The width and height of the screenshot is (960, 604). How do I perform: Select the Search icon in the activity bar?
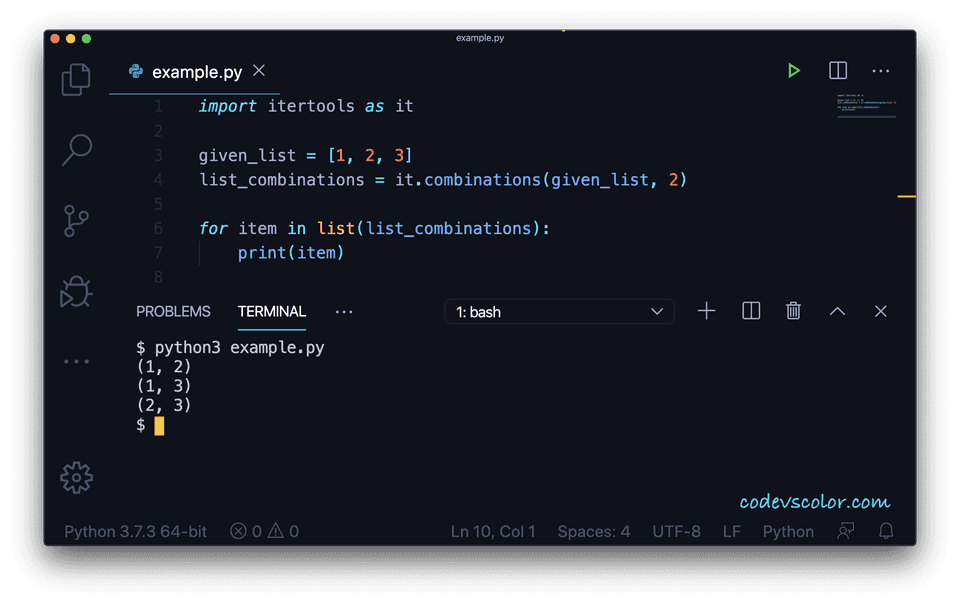pyautogui.click(x=76, y=149)
